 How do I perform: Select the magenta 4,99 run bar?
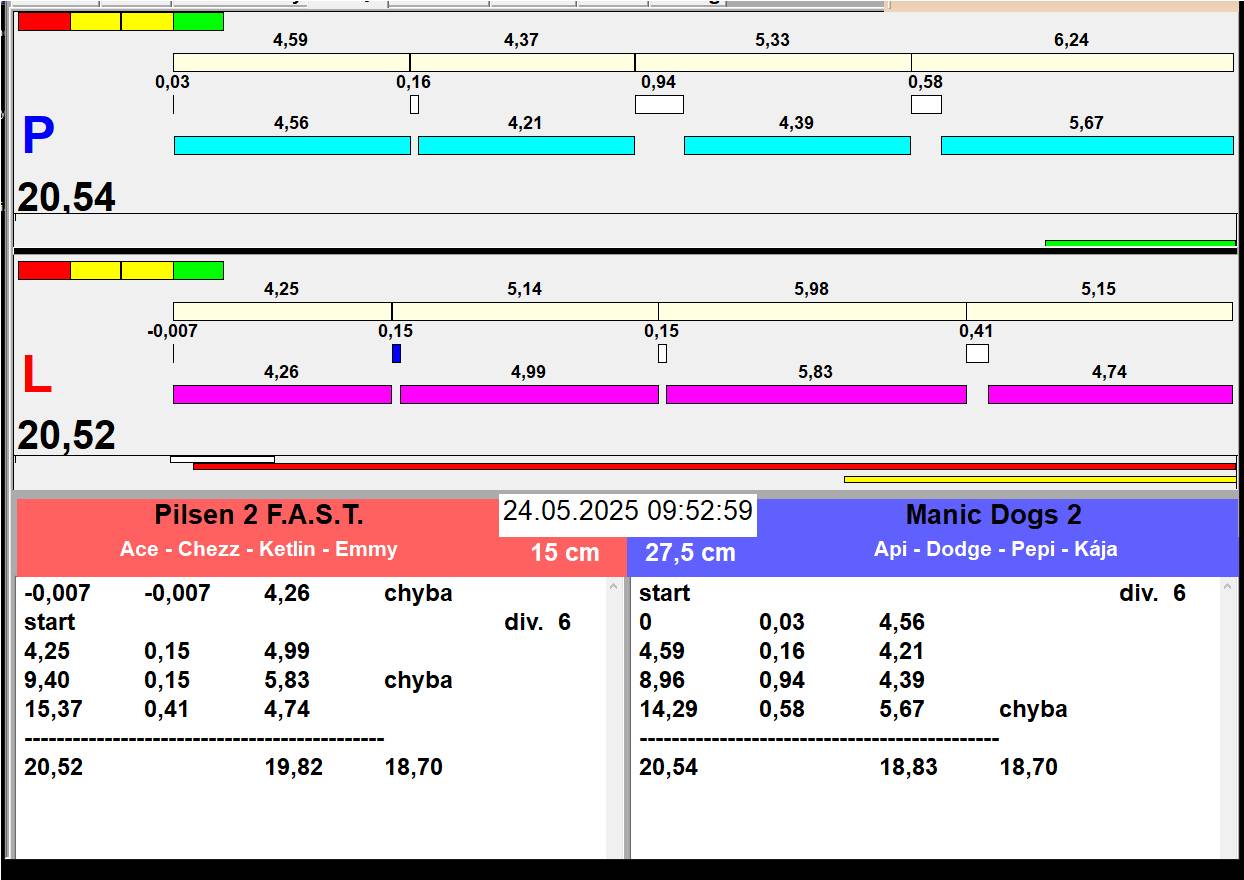529,394
